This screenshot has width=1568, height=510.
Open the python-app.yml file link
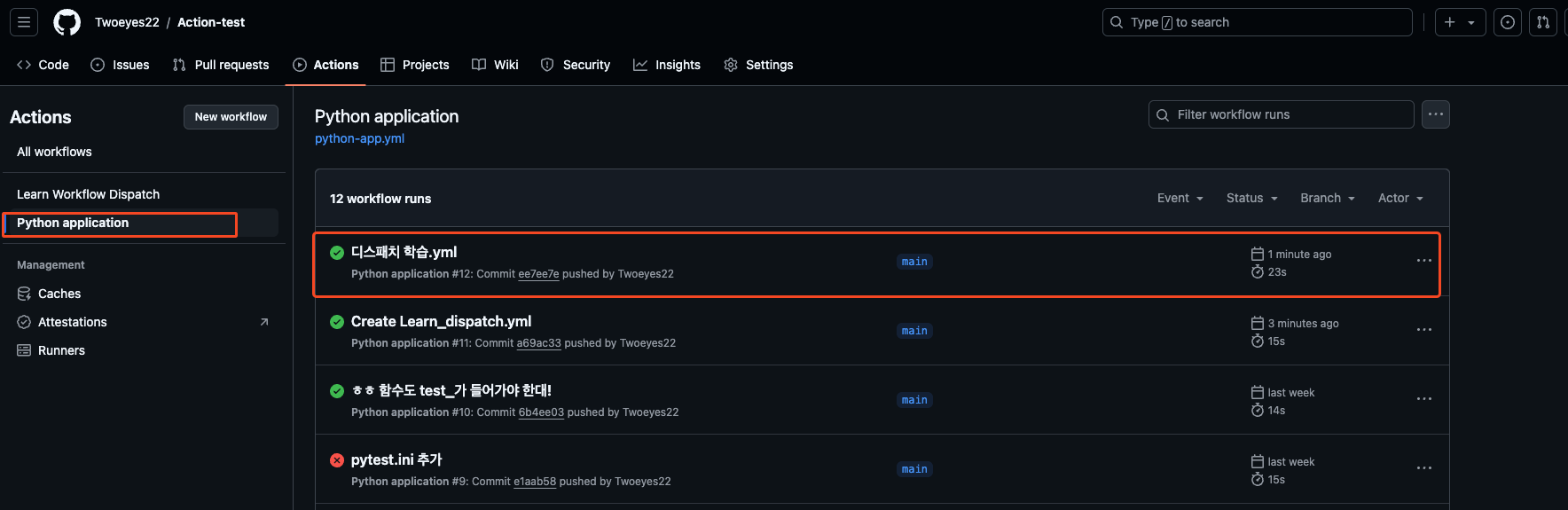pos(359,138)
